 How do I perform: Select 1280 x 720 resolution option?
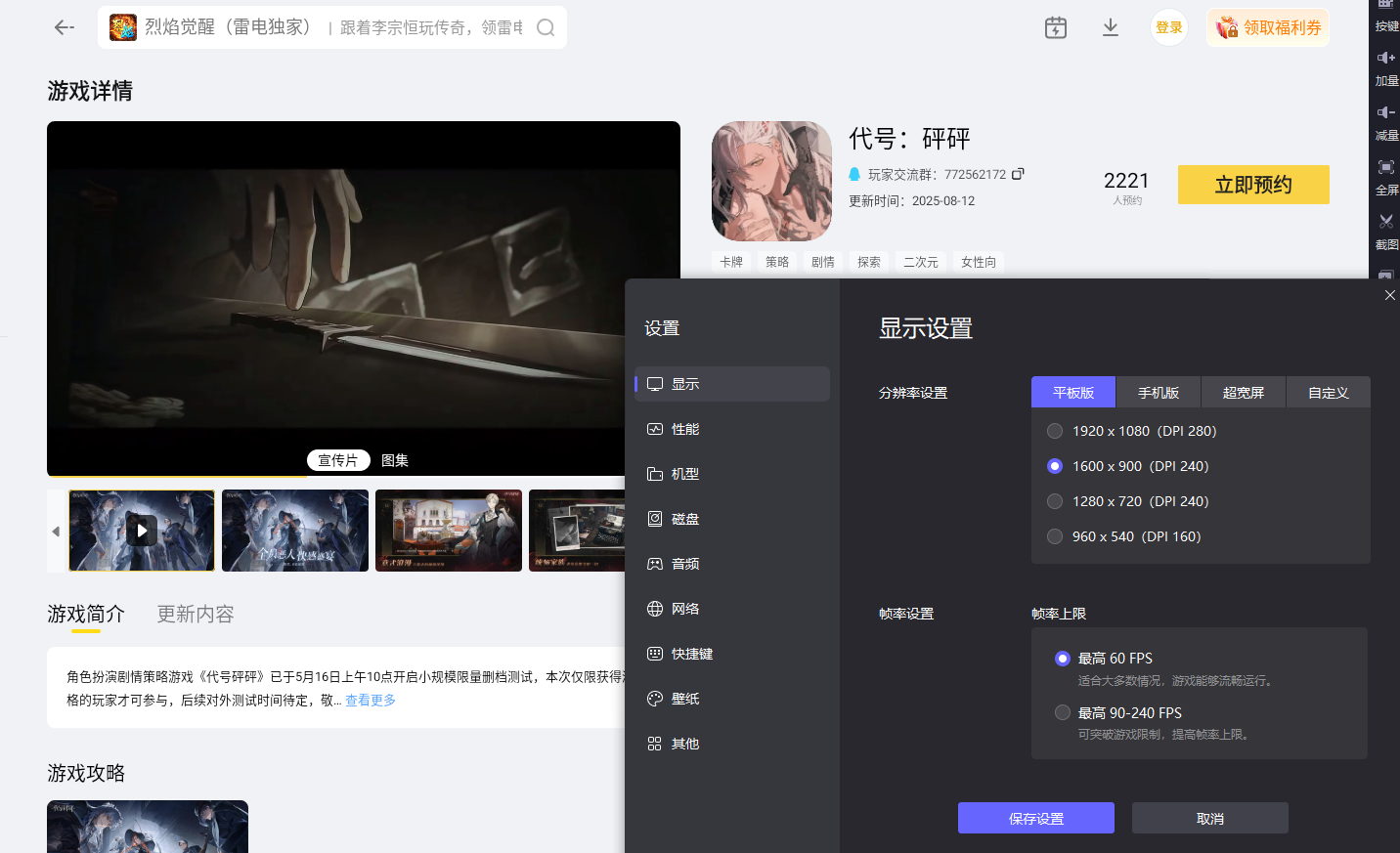pos(1055,501)
